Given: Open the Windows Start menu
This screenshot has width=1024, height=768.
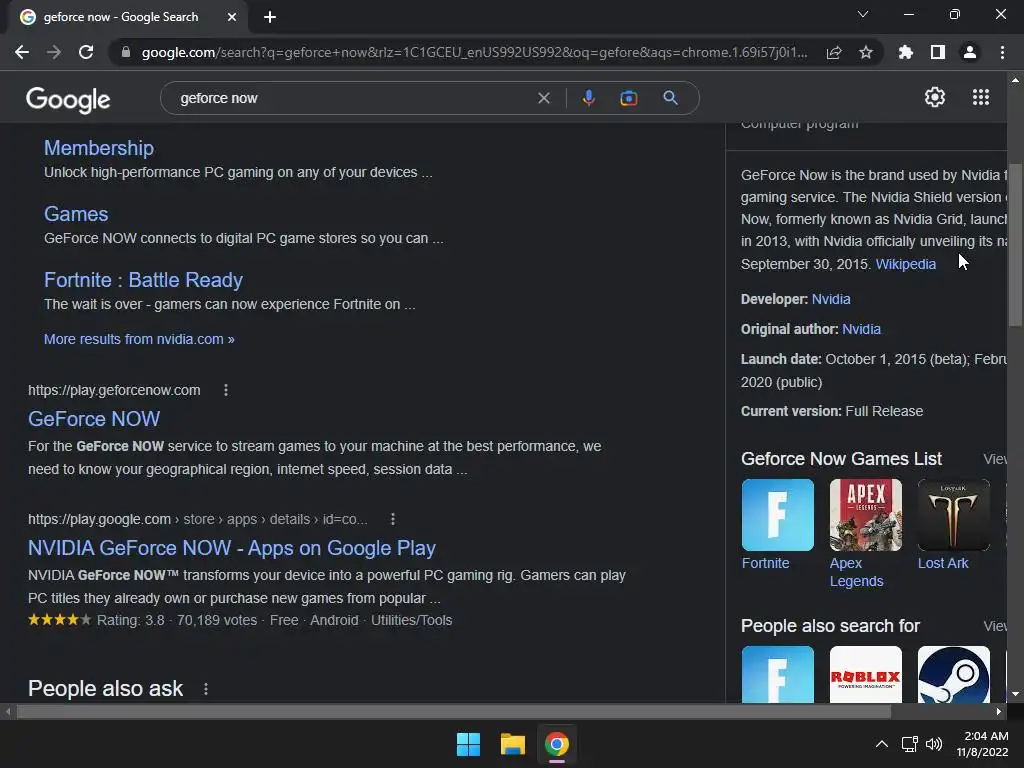Looking at the screenshot, I should (468, 744).
